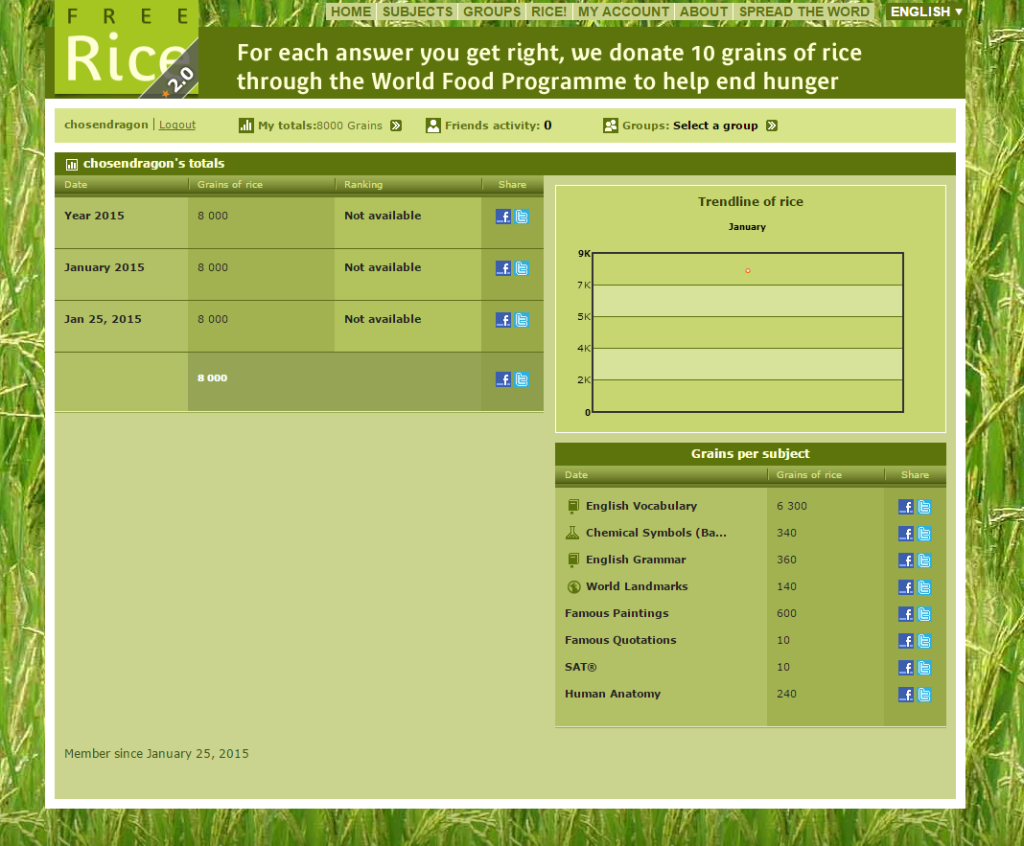Tweet the Human Anatomy grains
This screenshot has width=1024, height=846.
pyautogui.click(x=925, y=694)
